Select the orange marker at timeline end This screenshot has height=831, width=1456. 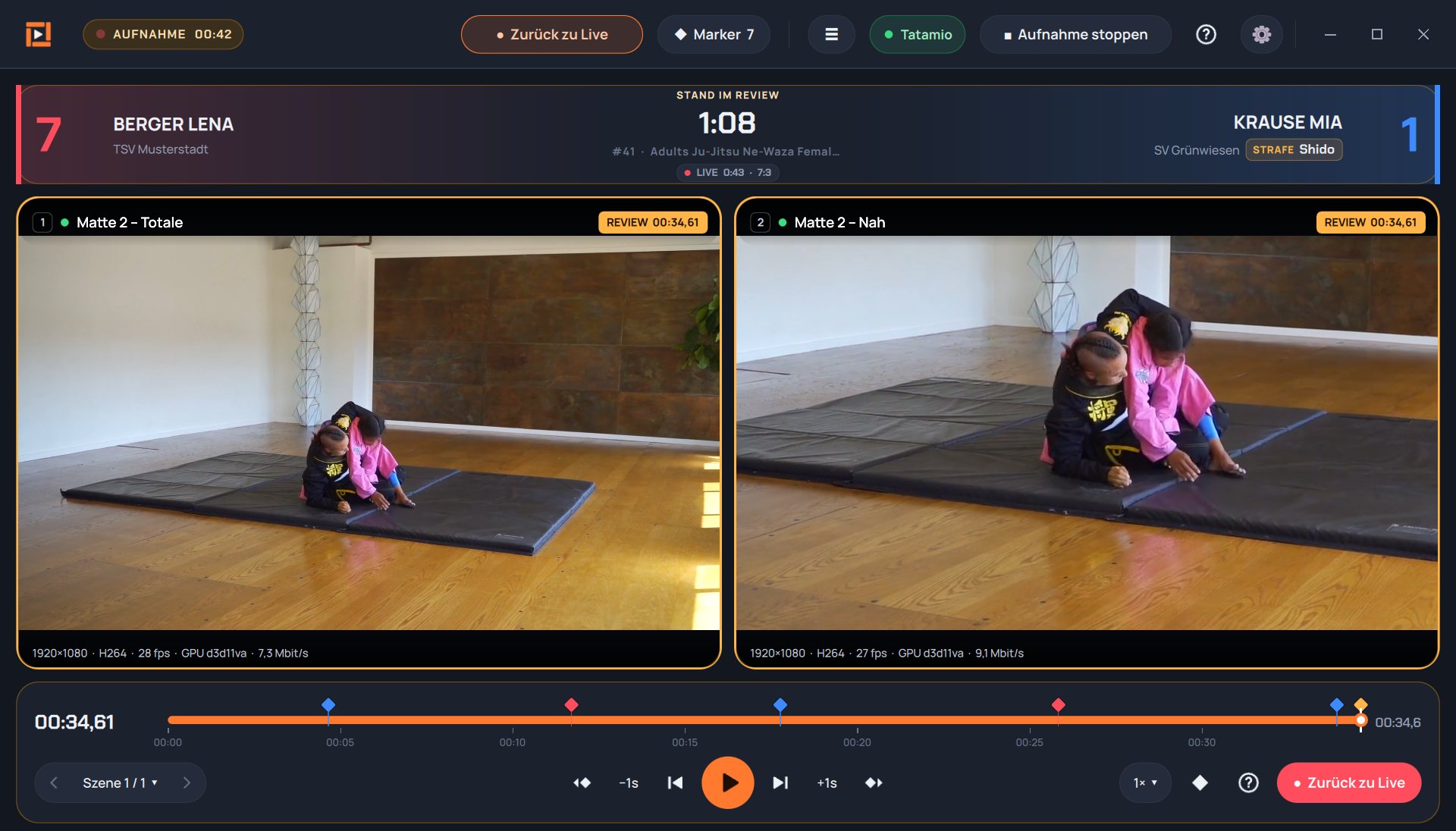point(1361,704)
